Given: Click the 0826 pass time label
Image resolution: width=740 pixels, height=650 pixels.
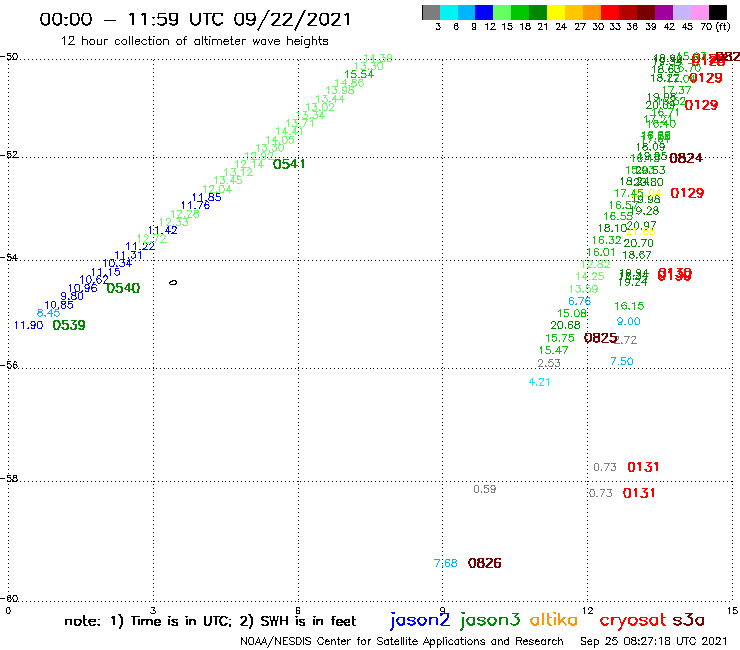Looking at the screenshot, I should pos(485,563).
